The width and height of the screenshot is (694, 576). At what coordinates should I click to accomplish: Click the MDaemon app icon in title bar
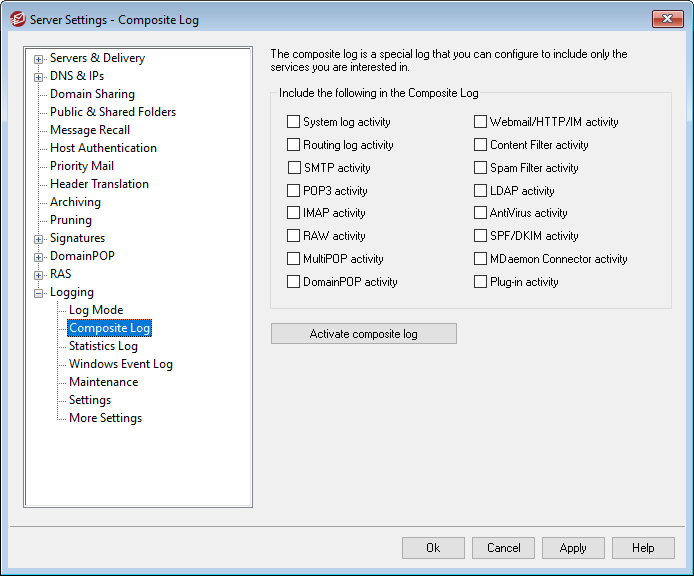[x=17, y=18]
